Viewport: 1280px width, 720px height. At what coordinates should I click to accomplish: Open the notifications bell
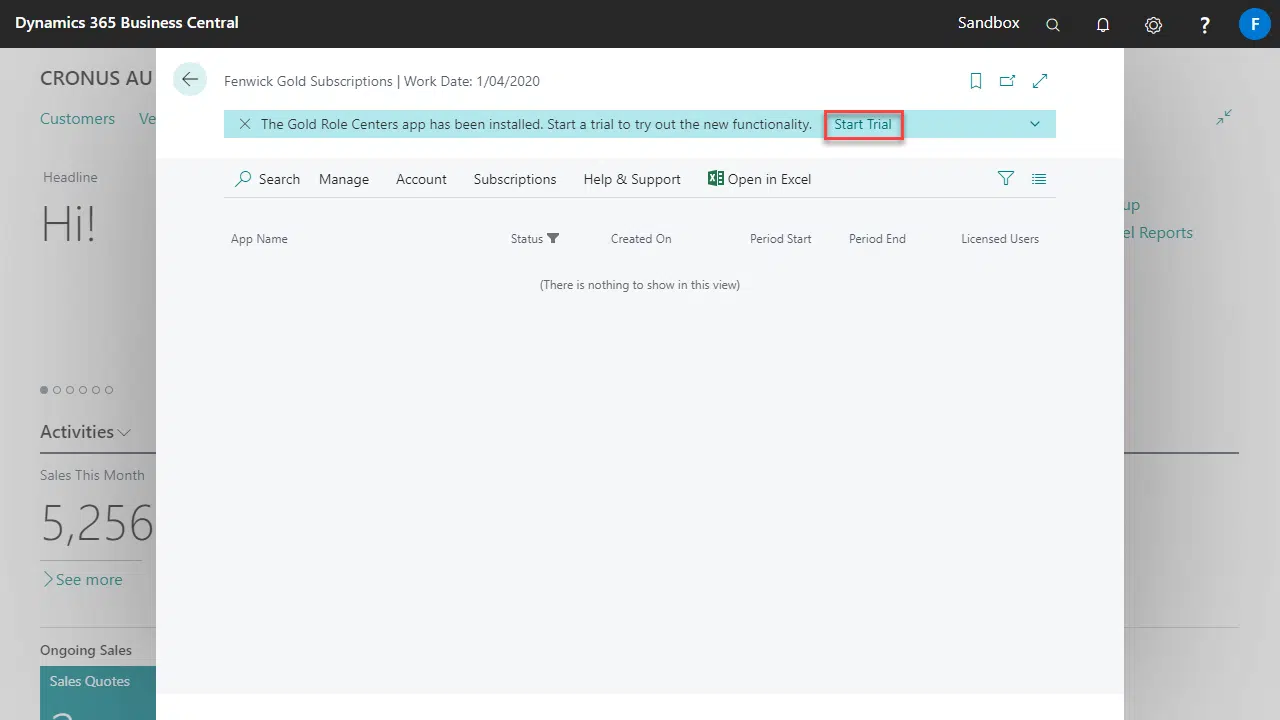tap(1103, 25)
